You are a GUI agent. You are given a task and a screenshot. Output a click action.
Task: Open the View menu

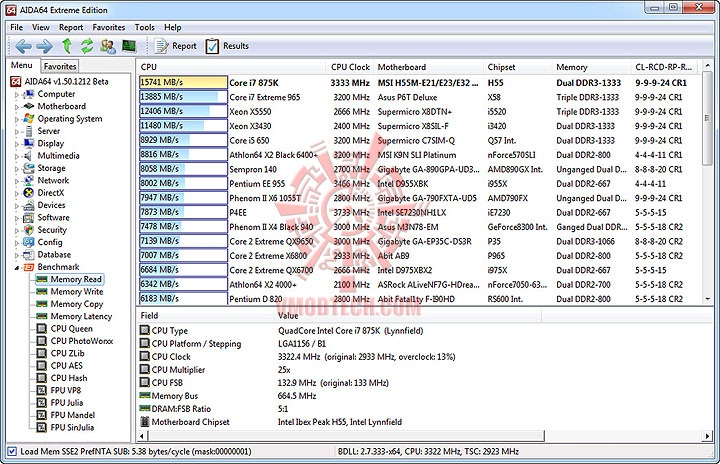pos(41,28)
